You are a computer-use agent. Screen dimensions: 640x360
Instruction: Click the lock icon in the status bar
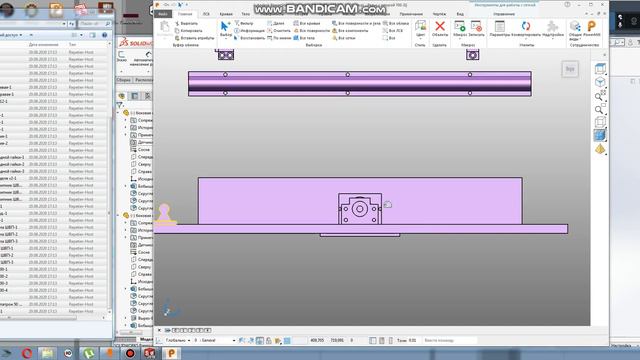(x=269, y=340)
